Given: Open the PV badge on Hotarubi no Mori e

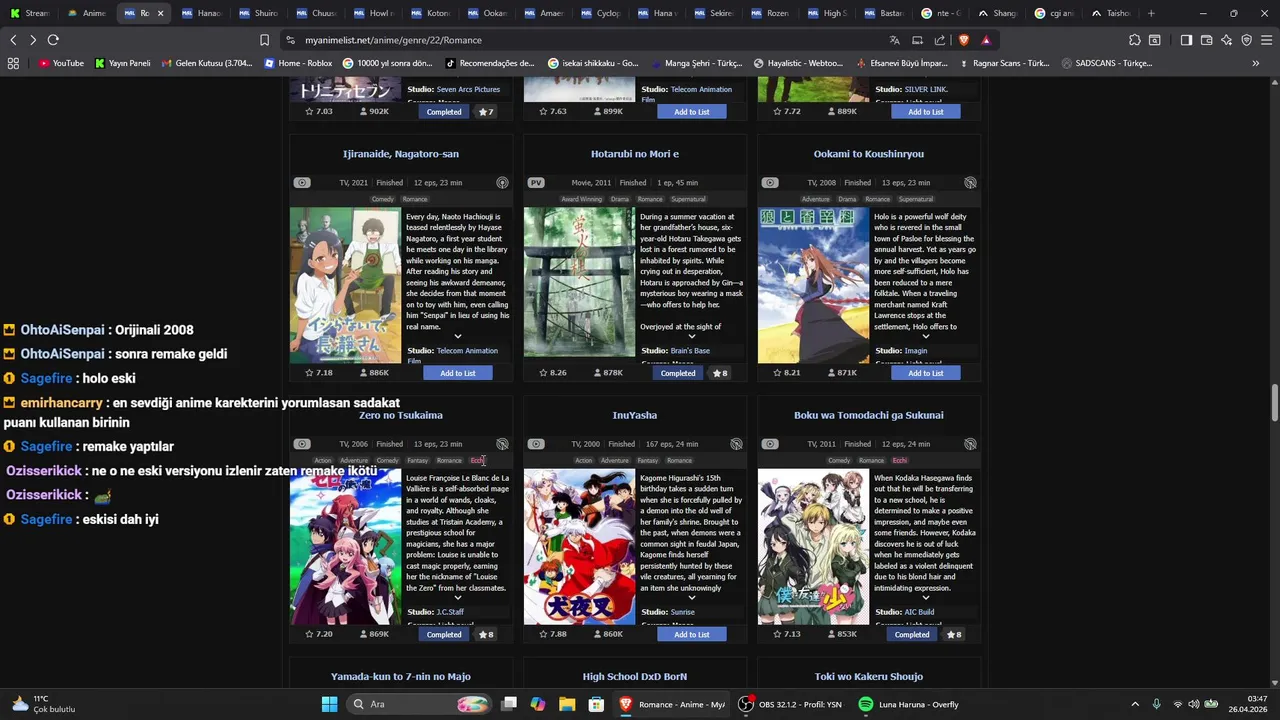Looking at the screenshot, I should coord(536,183).
